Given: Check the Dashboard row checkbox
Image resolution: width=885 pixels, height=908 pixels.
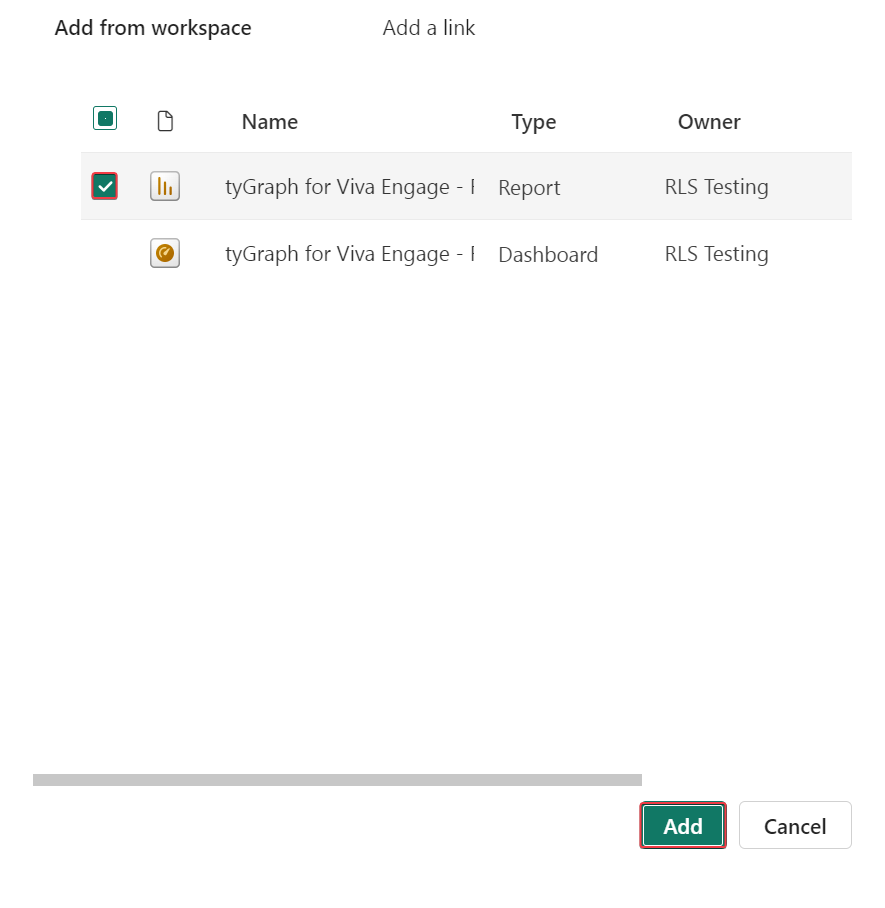Looking at the screenshot, I should click(103, 253).
